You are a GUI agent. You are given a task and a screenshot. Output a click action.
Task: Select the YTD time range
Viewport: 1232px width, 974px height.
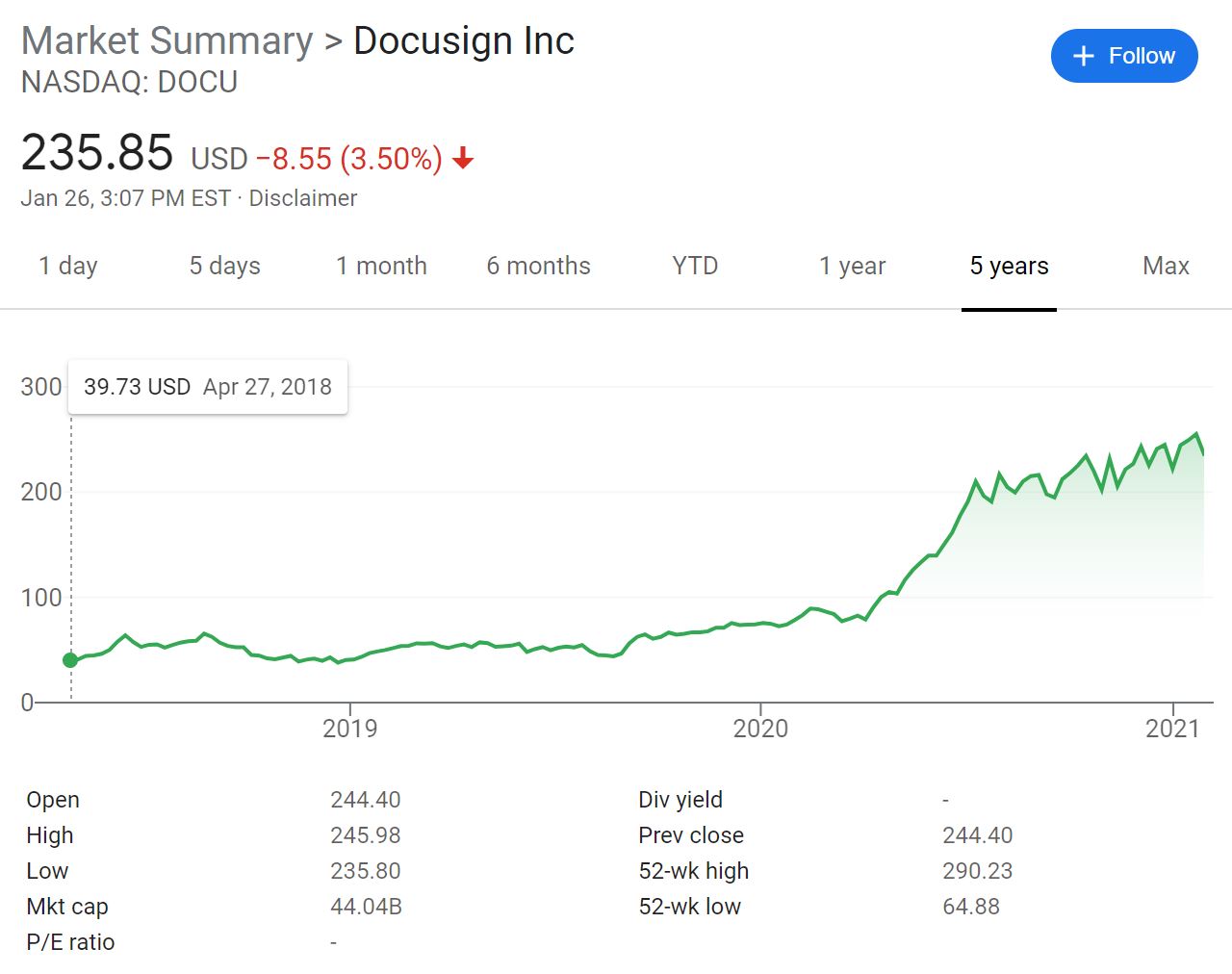tap(694, 266)
